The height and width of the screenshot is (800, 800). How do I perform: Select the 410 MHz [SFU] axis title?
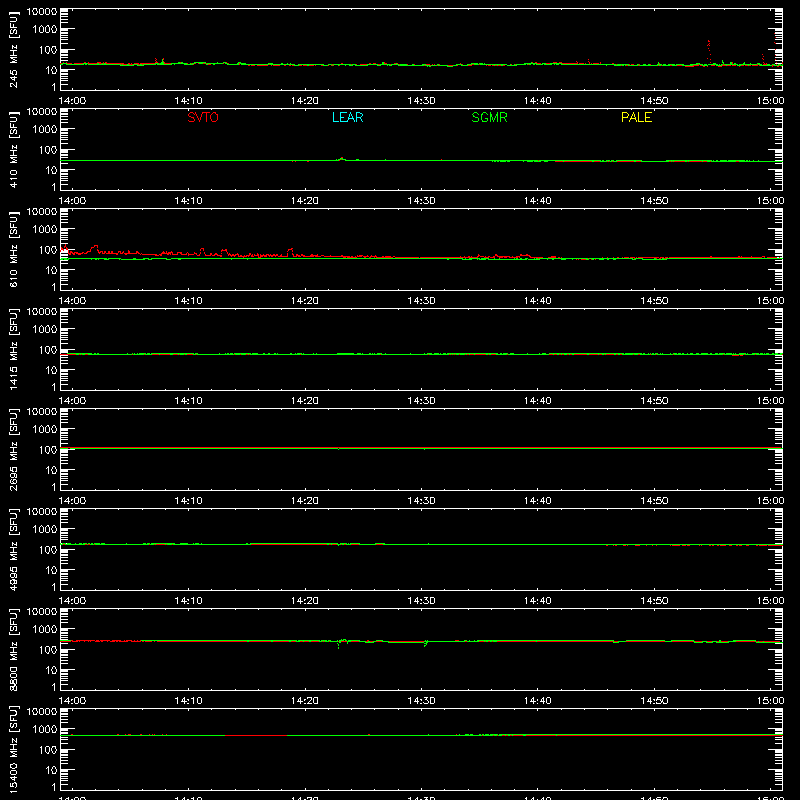click(14, 149)
